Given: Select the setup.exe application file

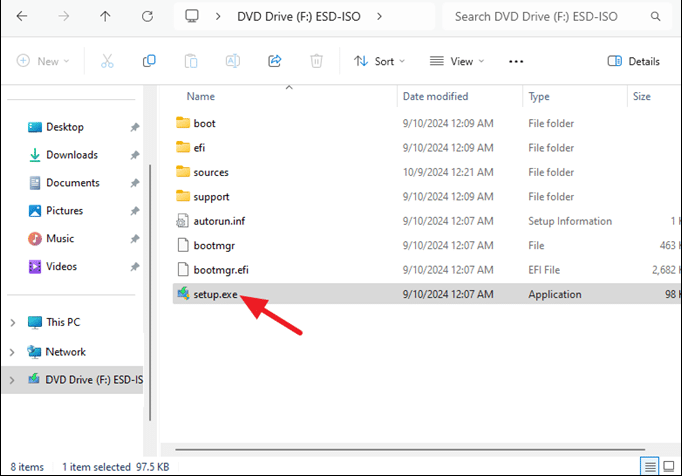Looking at the screenshot, I should (215, 295).
